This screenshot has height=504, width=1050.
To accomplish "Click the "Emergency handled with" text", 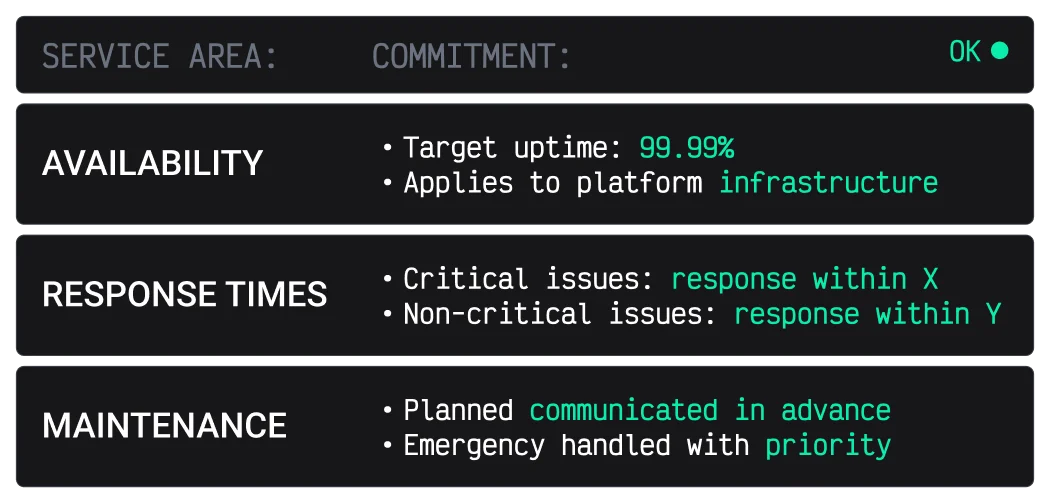I will click(x=576, y=445).
